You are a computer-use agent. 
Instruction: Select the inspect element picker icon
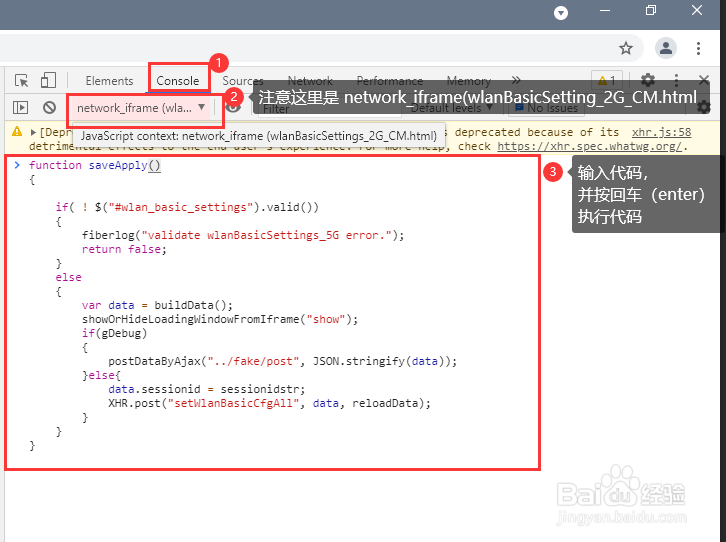click(21, 81)
